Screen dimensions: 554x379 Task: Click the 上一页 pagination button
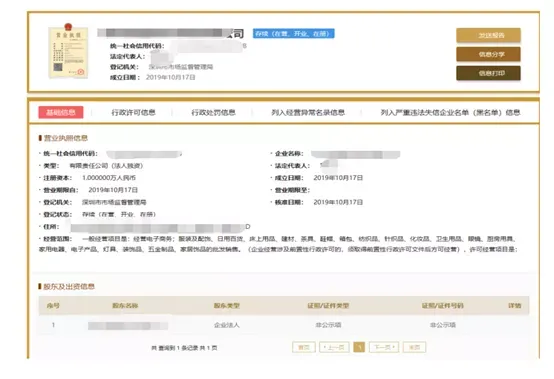[x=334, y=348]
